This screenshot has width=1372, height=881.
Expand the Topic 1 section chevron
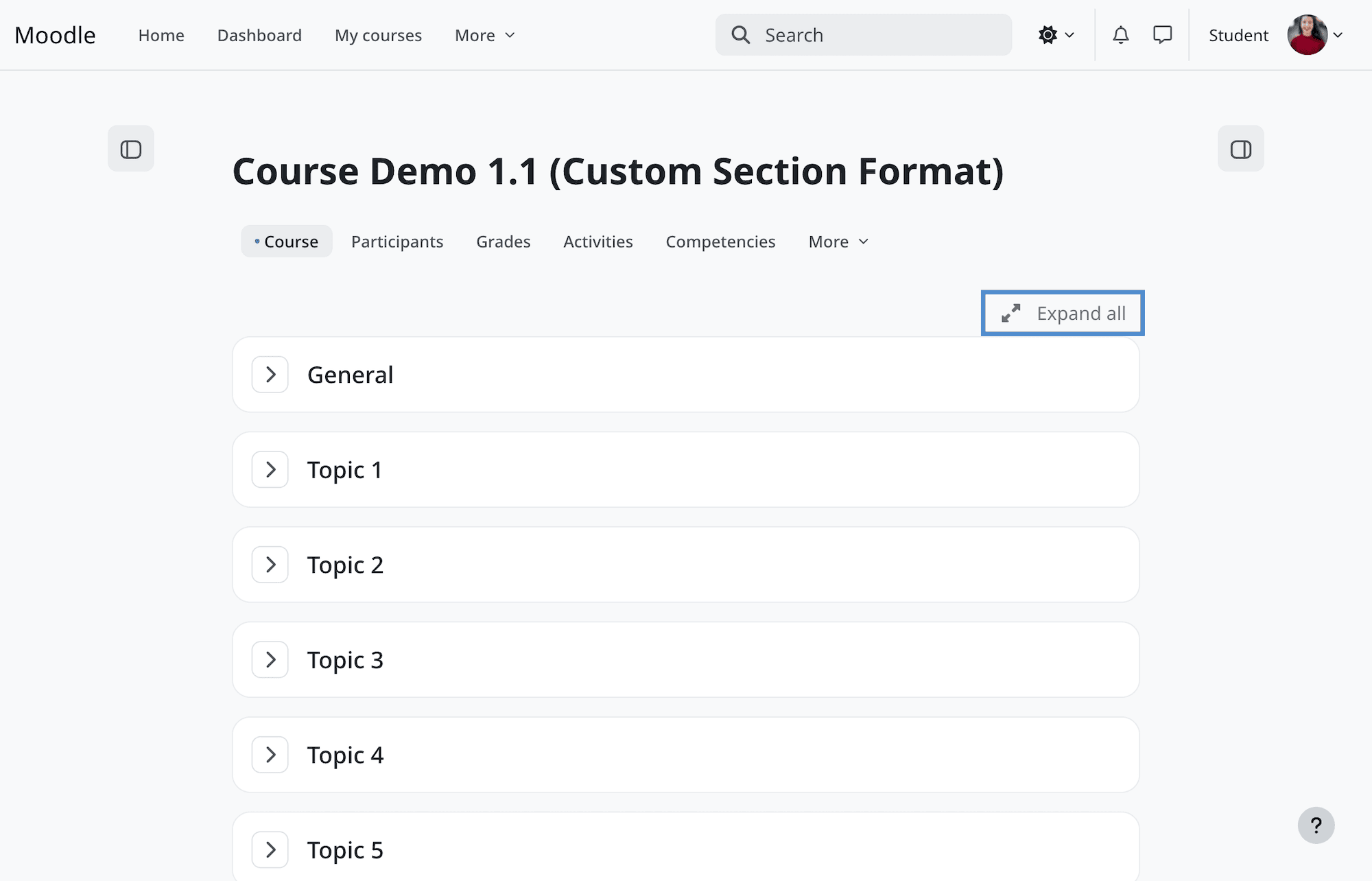point(270,470)
